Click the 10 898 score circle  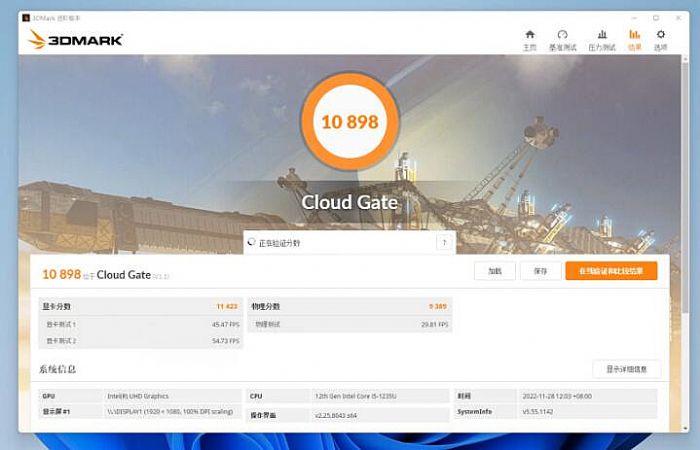(349, 122)
